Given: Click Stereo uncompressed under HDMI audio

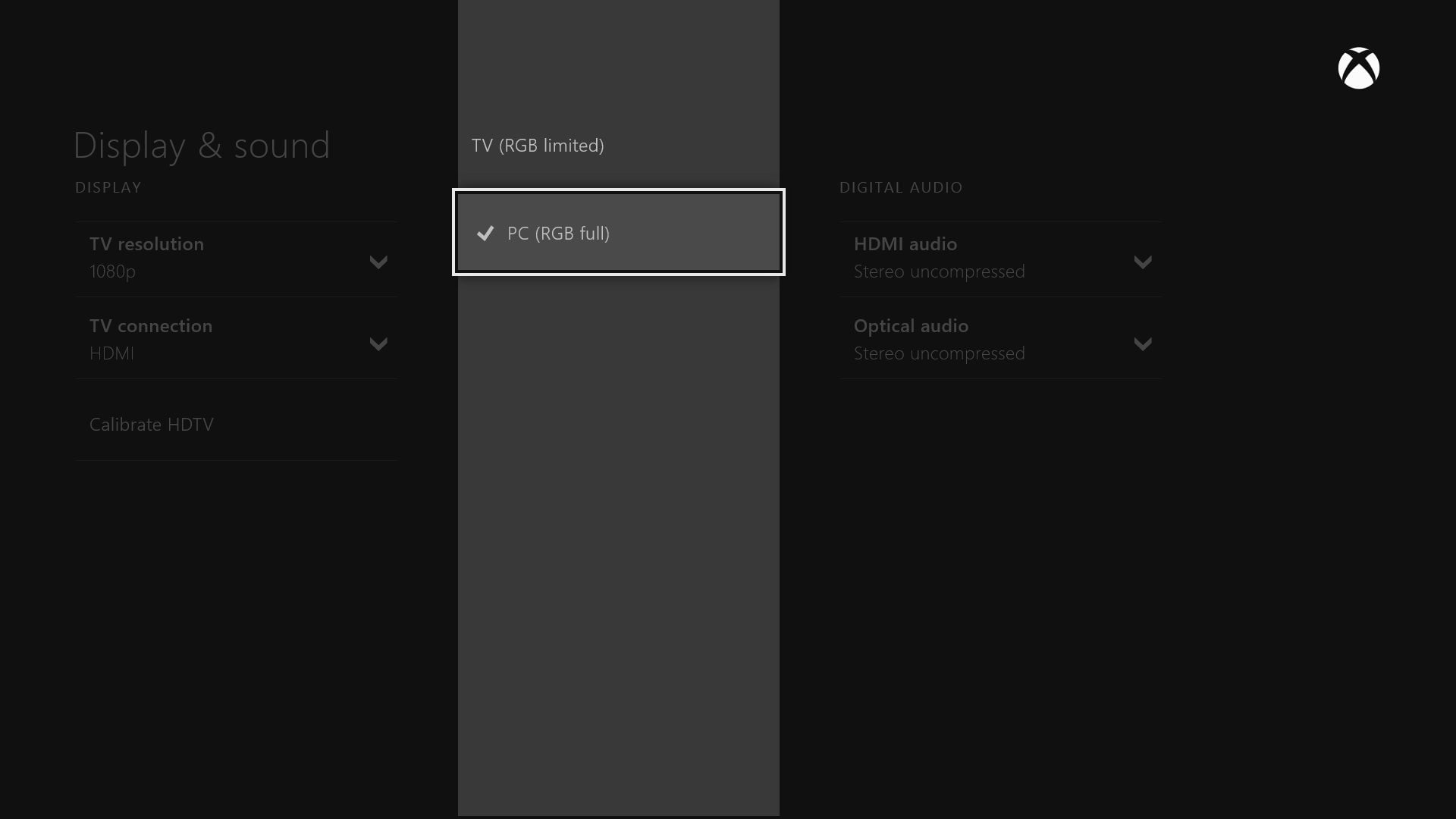Looking at the screenshot, I should point(939,271).
